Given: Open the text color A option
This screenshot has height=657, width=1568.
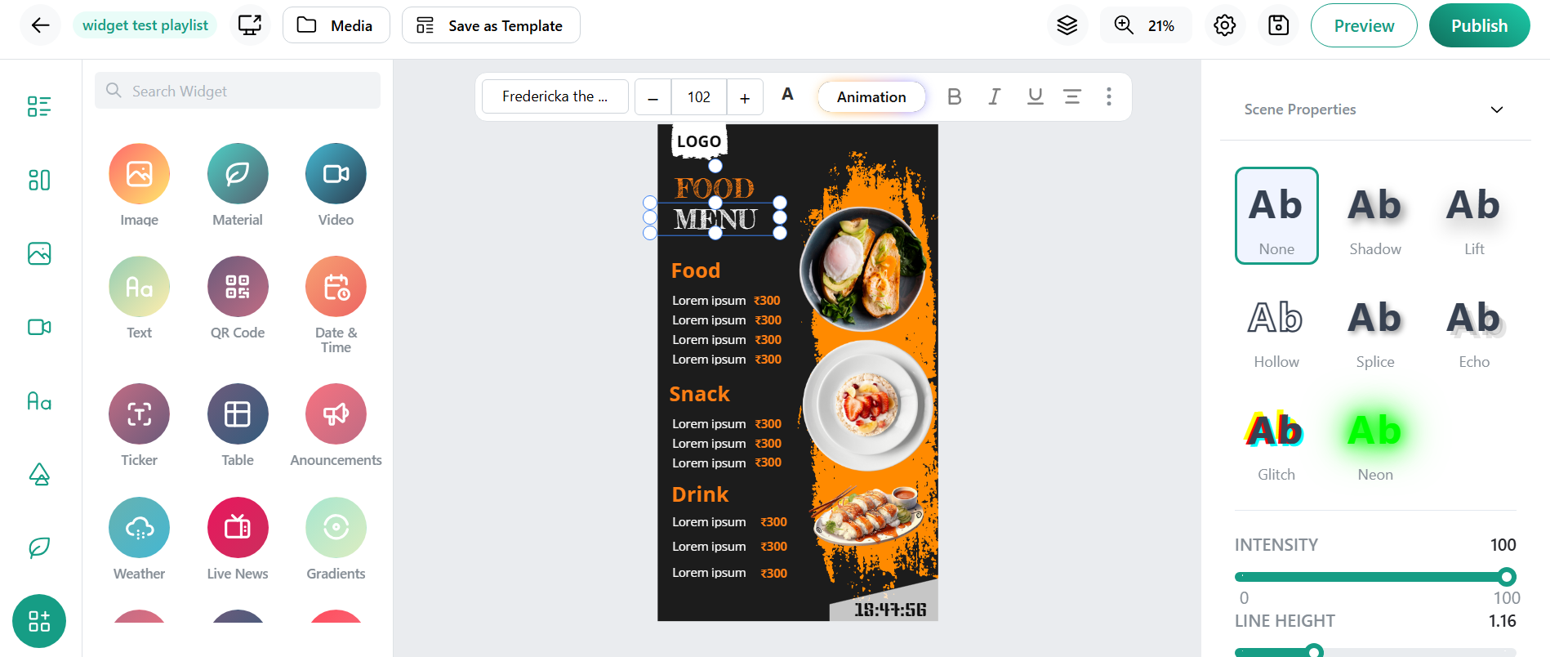Looking at the screenshot, I should point(787,95).
